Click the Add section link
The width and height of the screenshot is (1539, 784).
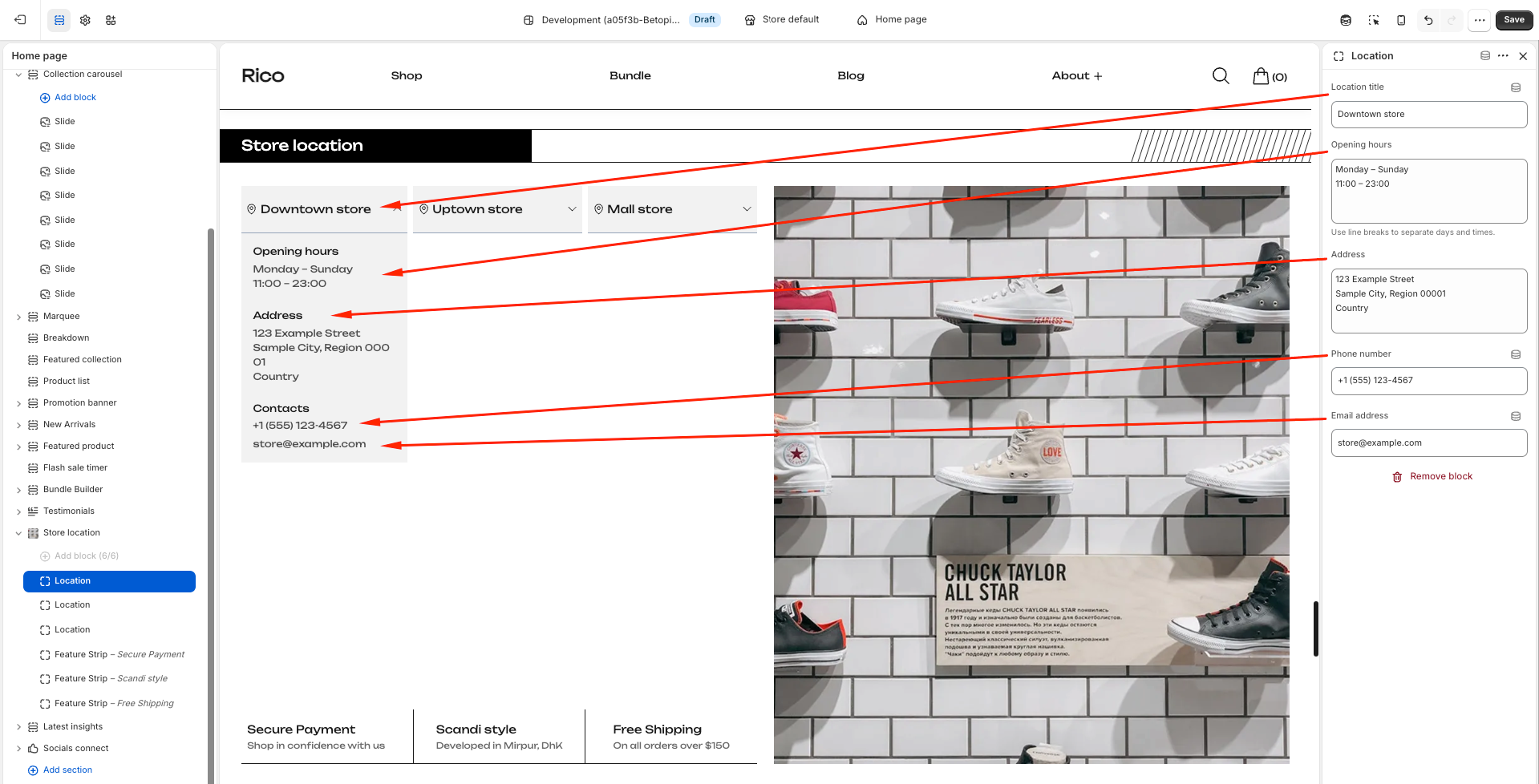60,770
